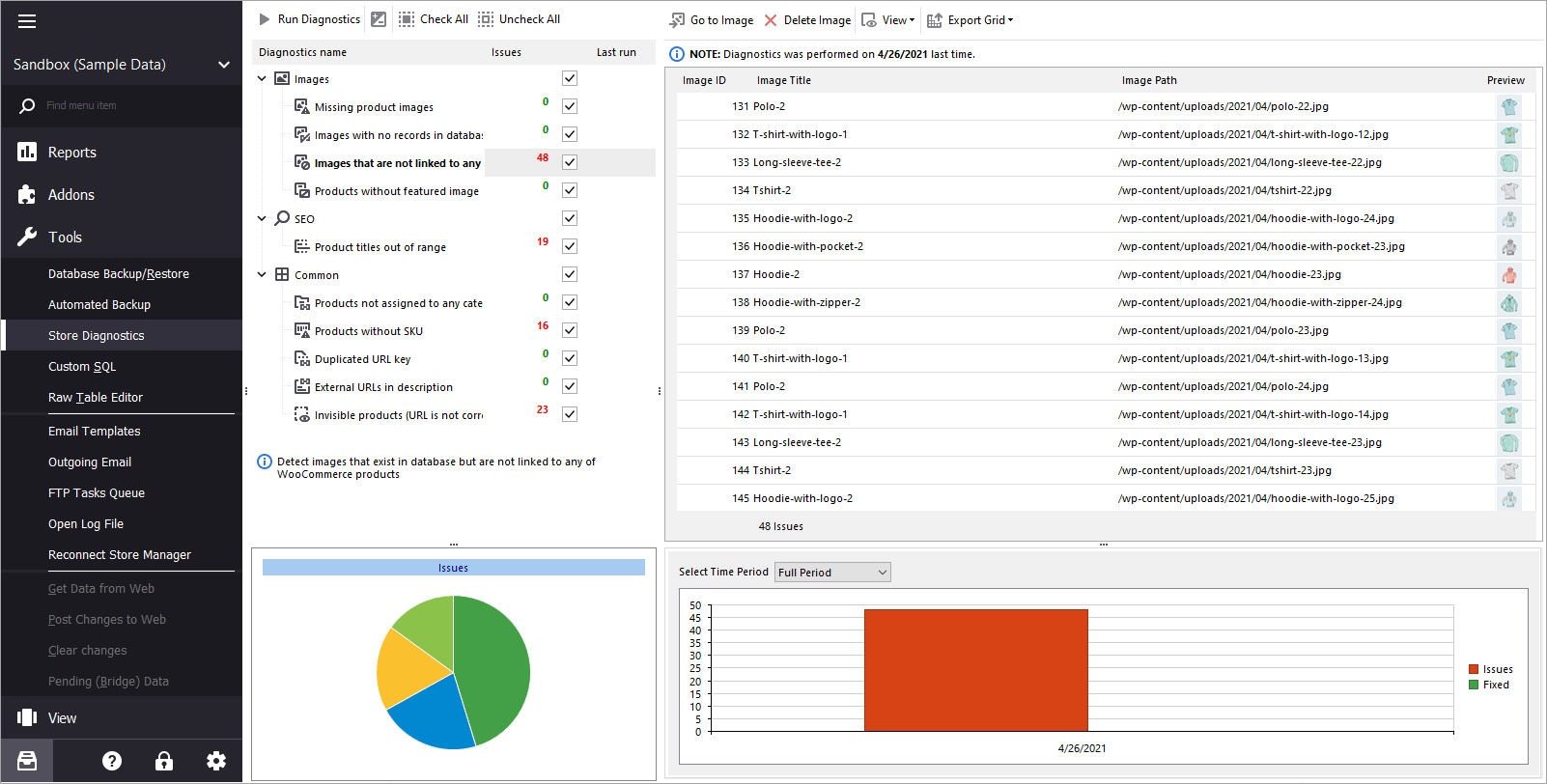Screen dimensions: 1547x784
Task: Uncheck the Missing product images checkbox
Action: coord(570,106)
